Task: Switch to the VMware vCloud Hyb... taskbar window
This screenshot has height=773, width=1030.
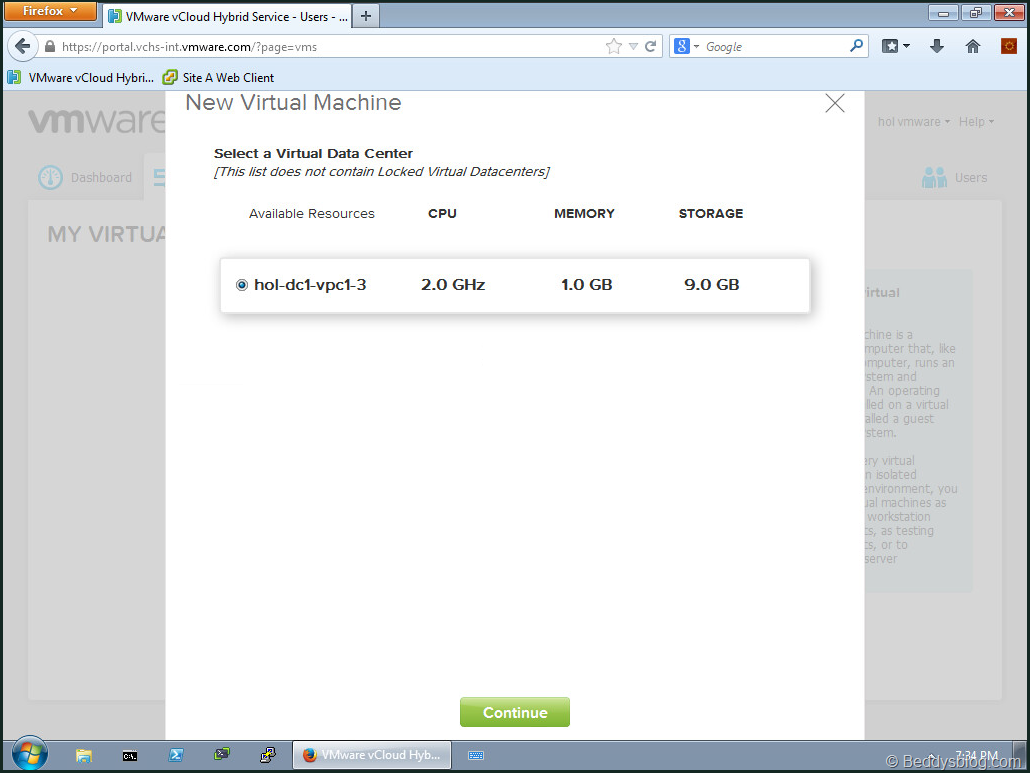Action: click(372, 755)
